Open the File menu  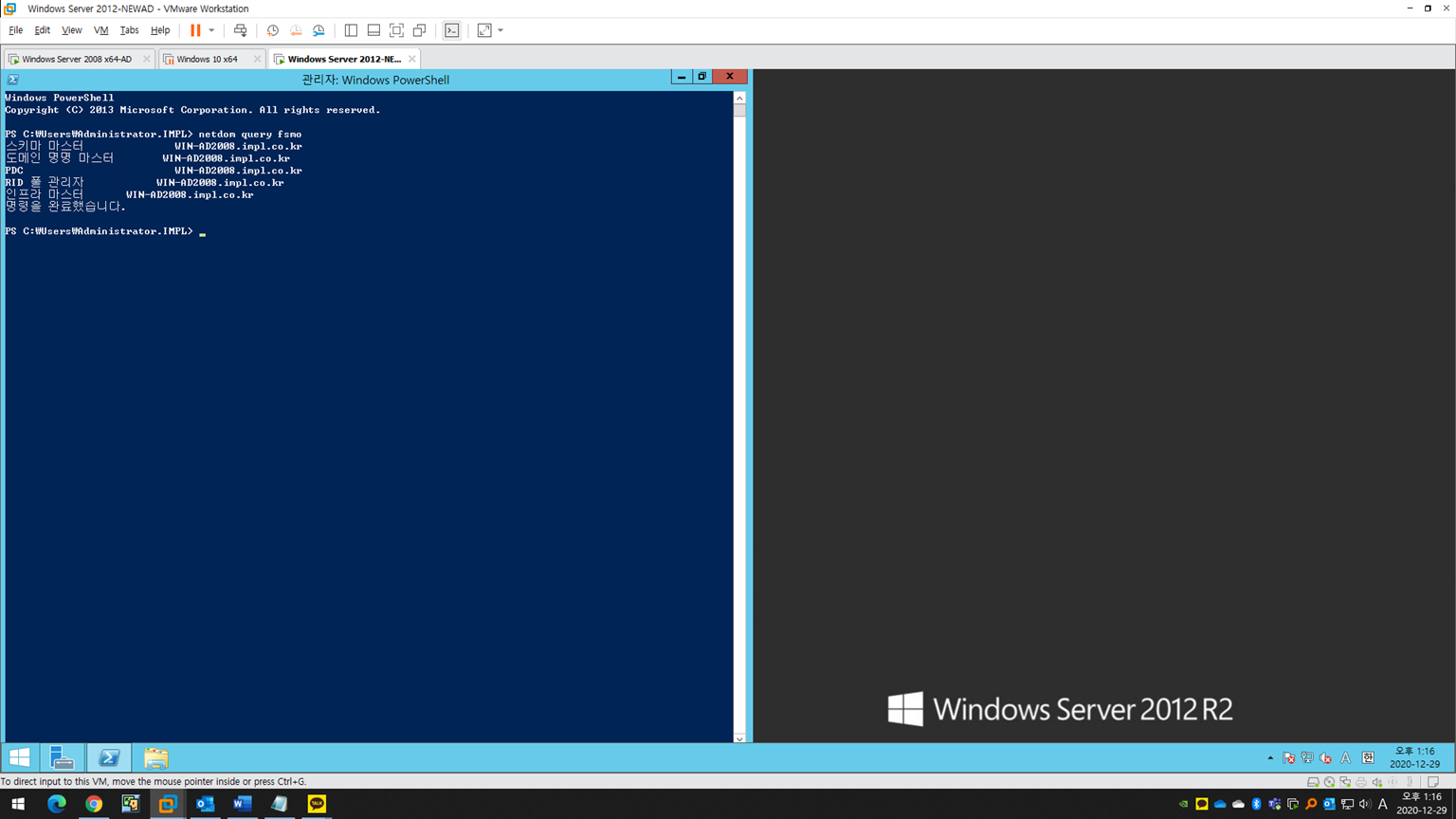click(16, 30)
